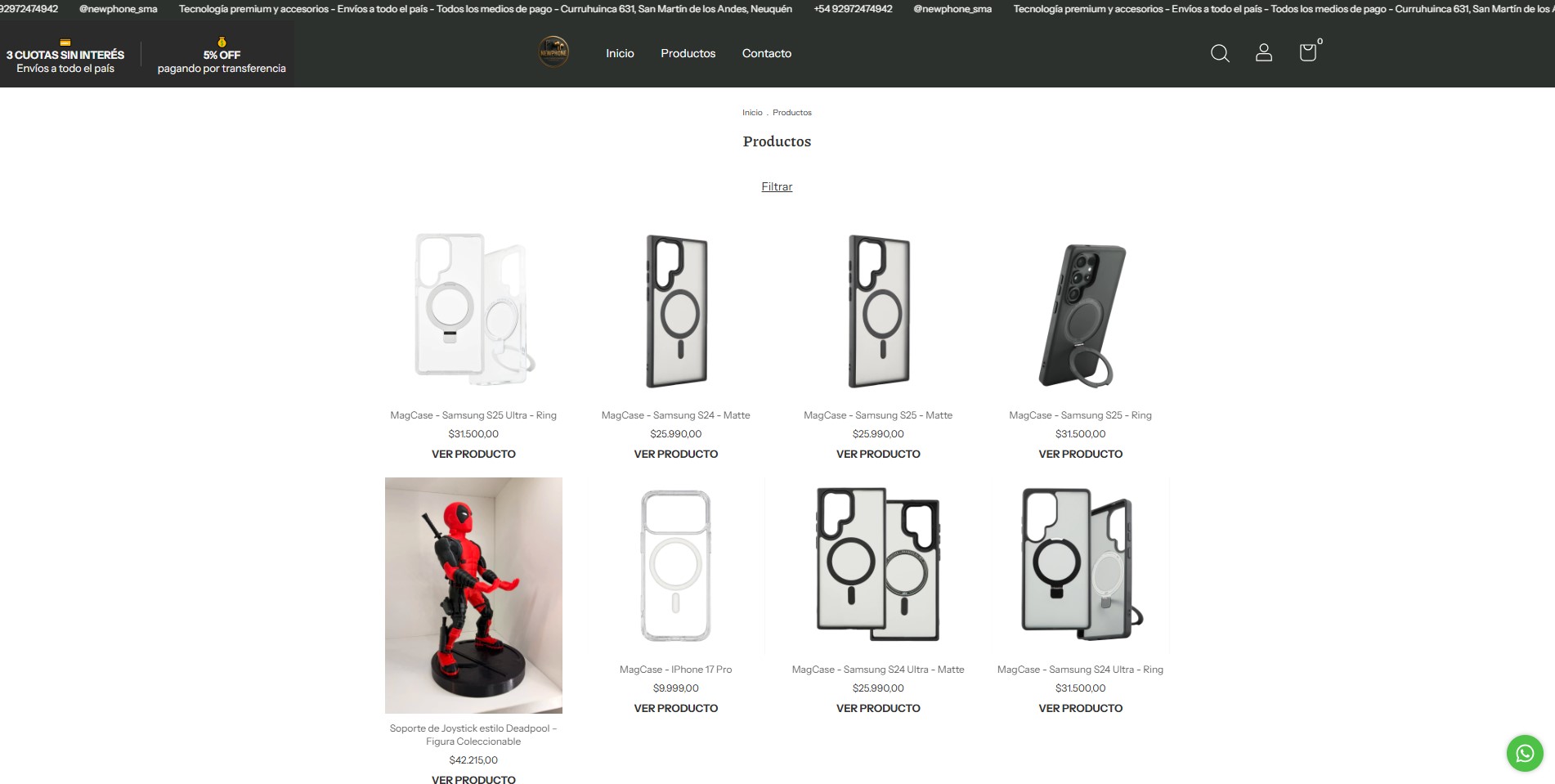Click VER PRODUCTO under Samsung S25 Ultra Ring
The height and width of the screenshot is (784, 1555).
pyautogui.click(x=473, y=454)
